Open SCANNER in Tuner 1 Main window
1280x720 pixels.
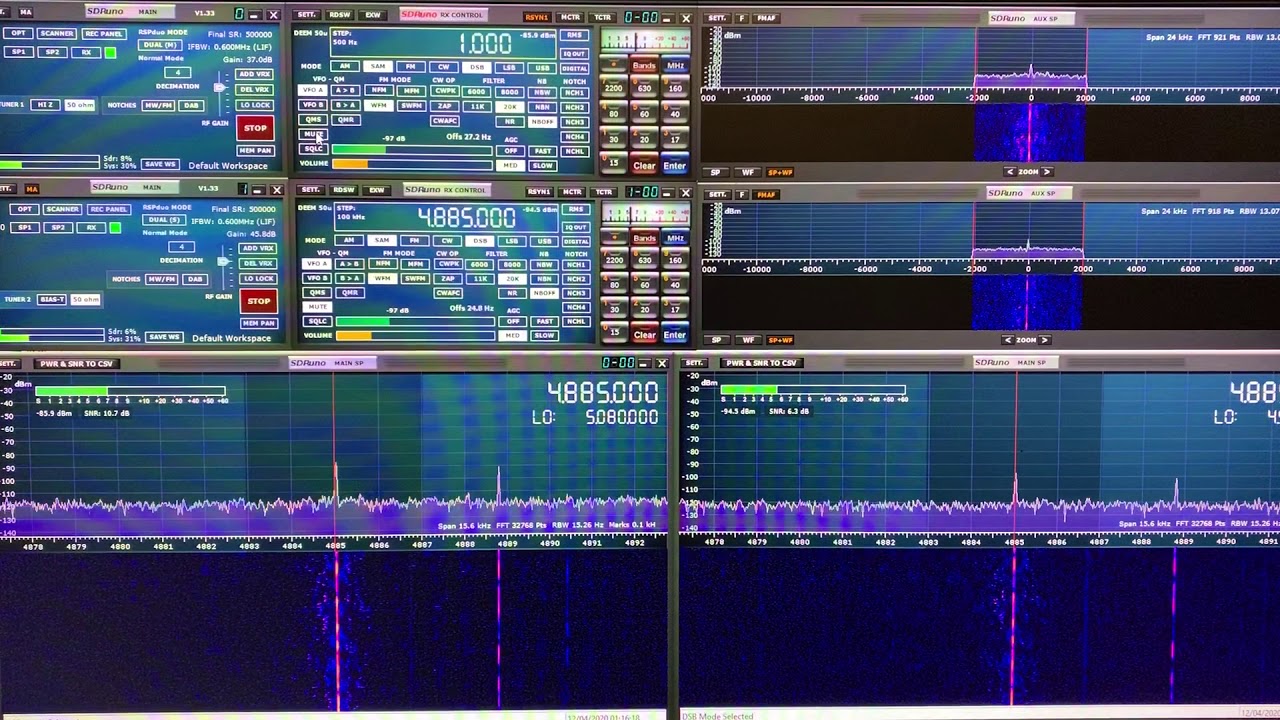click(58, 34)
